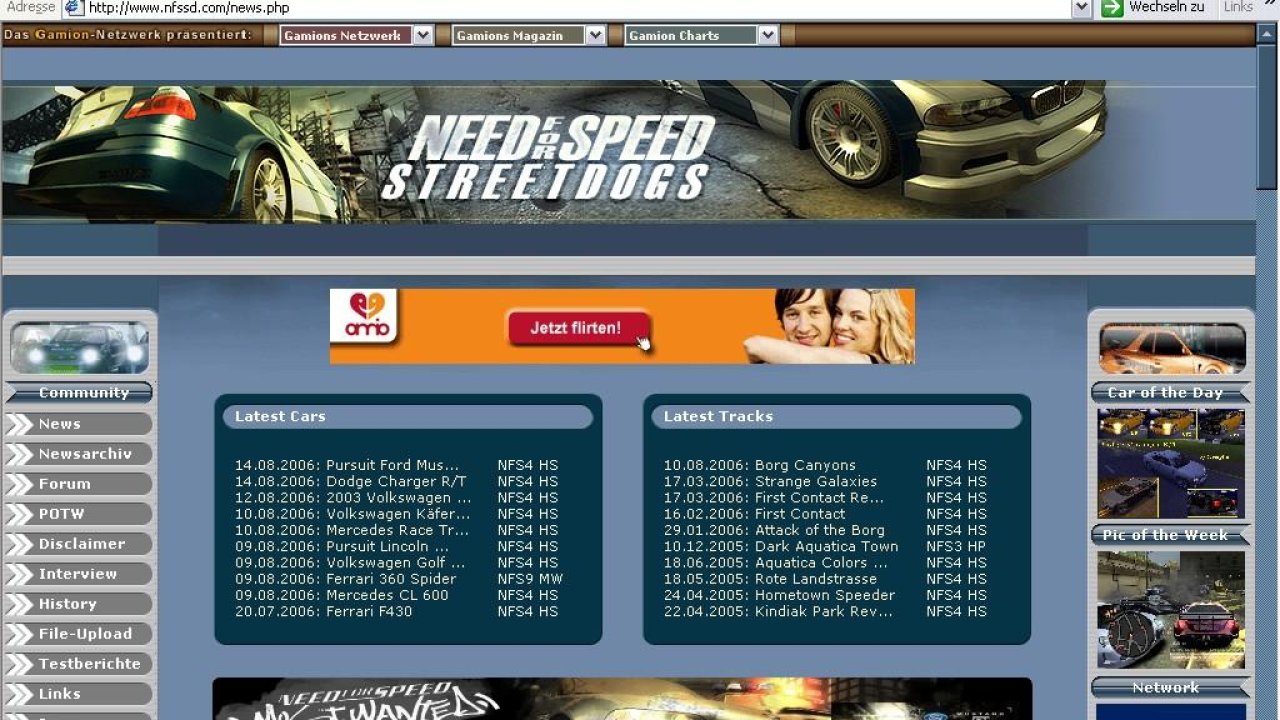The image size is (1280, 720).
Task: Open the Newsarchiv menu item
Action: tap(85, 454)
